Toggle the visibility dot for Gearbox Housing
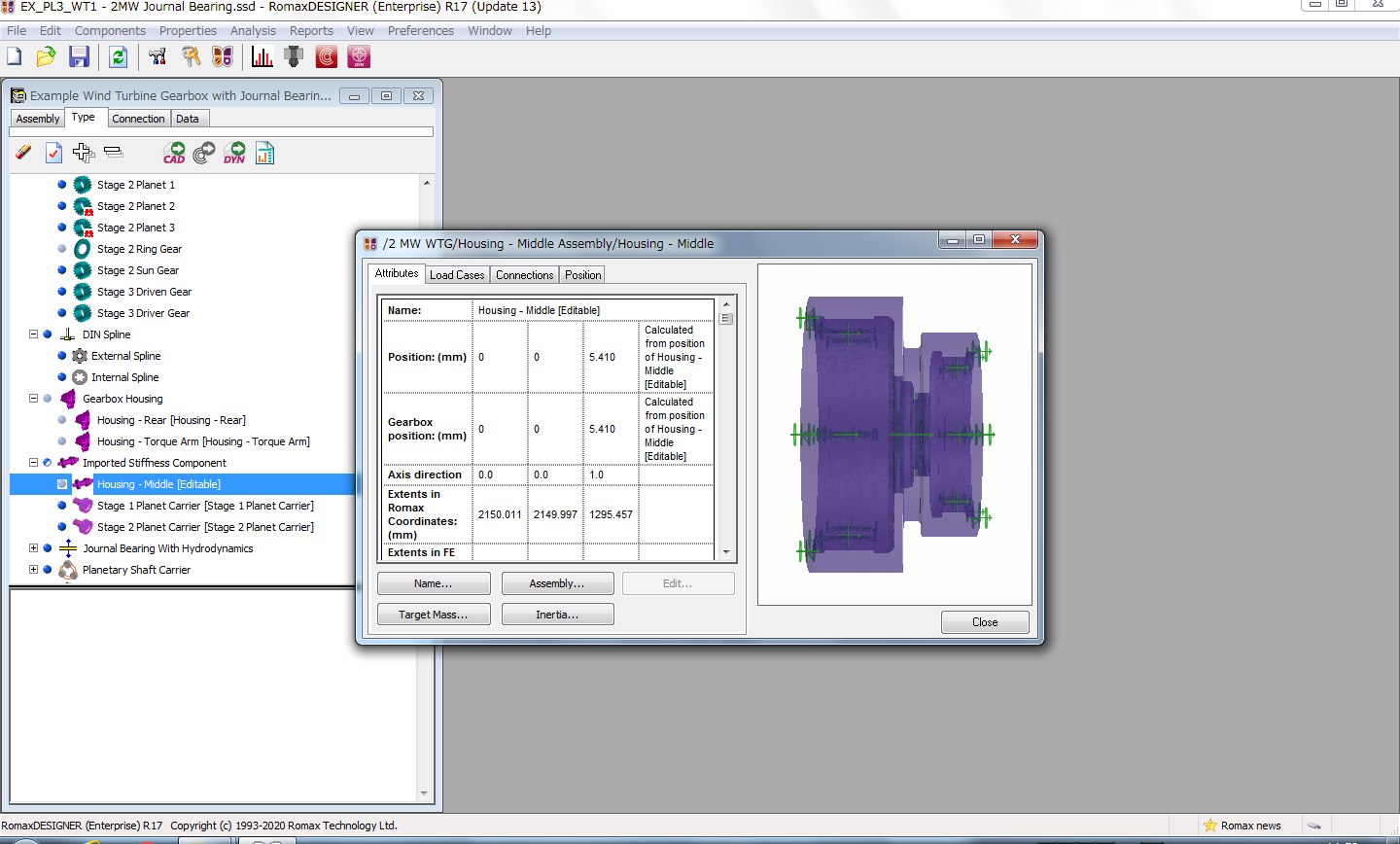Viewport: 1400px width, 844px height. [x=47, y=399]
